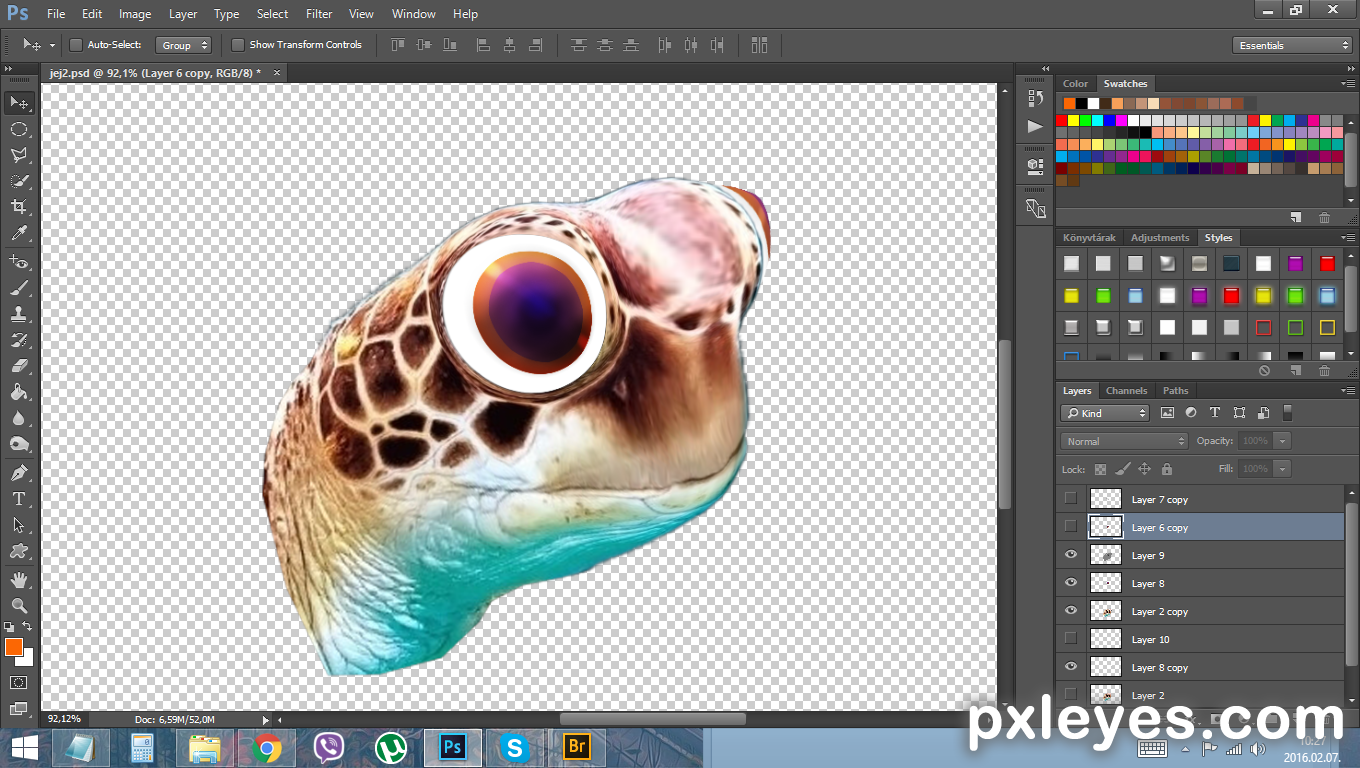1360x768 pixels.
Task: Select the History Brush tool
Action: coord(19,340)
